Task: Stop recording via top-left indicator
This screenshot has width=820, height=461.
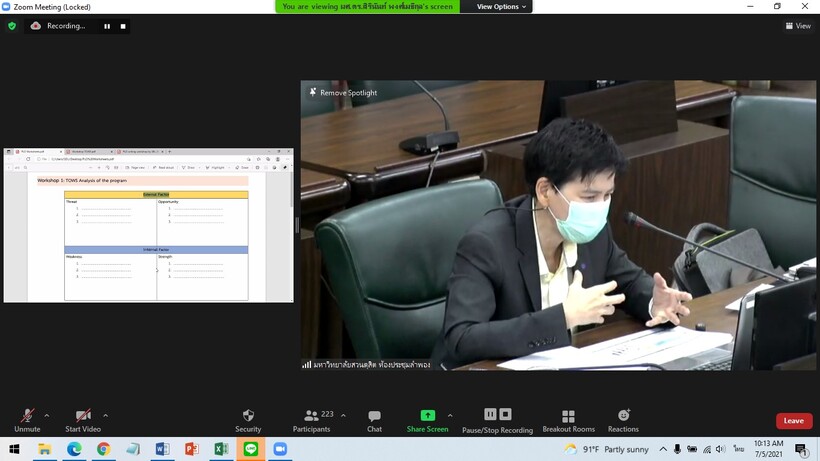Action: tap(123, 26)
